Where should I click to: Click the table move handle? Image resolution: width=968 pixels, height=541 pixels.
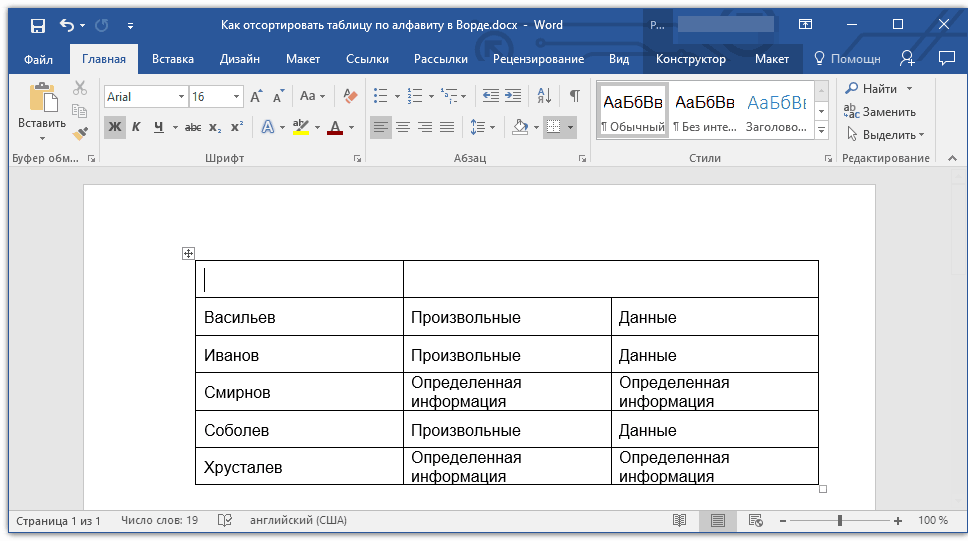[x=188, y=253]
